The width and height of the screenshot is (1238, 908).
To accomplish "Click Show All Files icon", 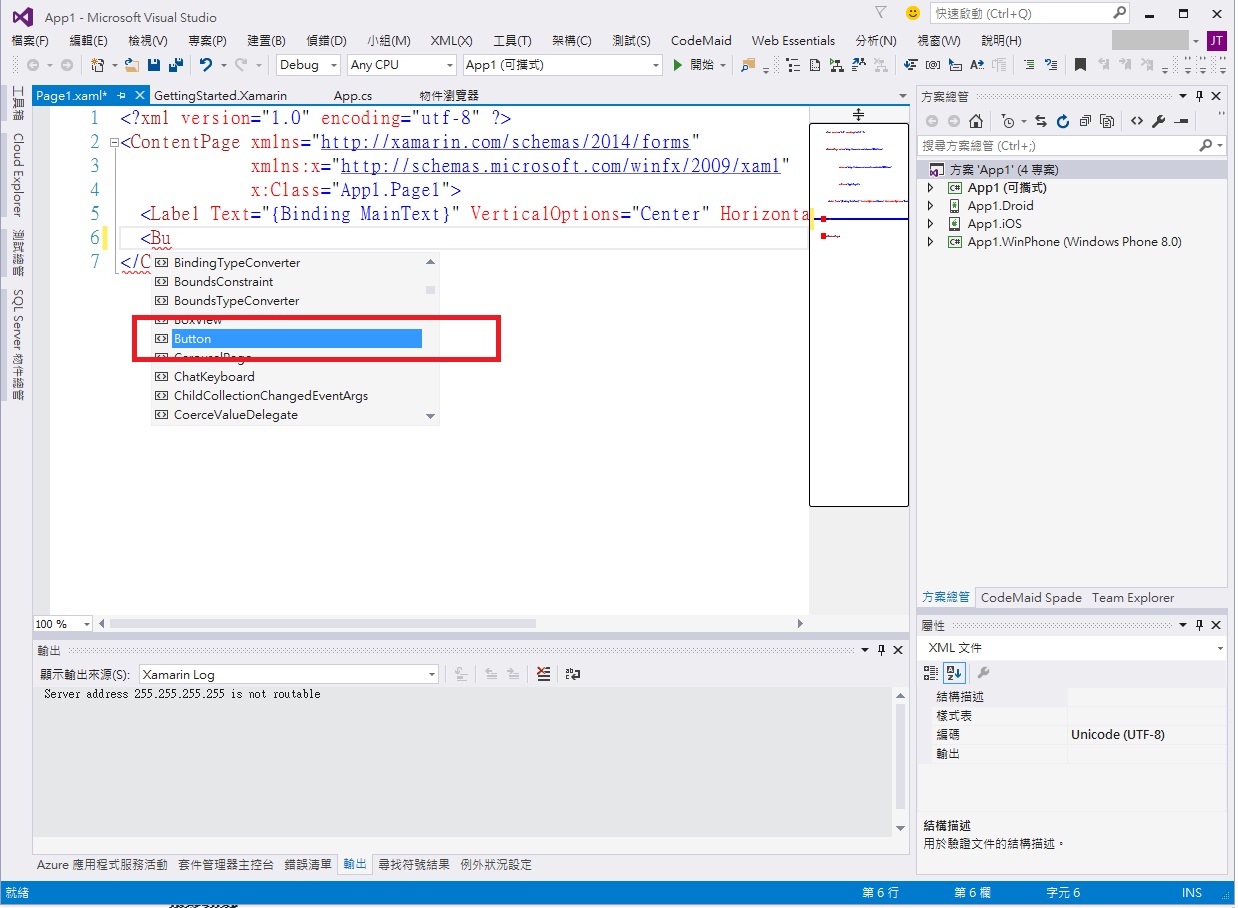I will point(1107,121).
